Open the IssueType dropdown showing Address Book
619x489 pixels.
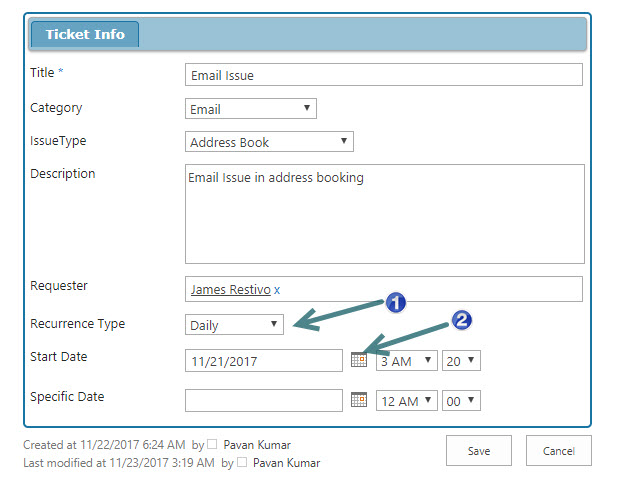click(270, 142)
